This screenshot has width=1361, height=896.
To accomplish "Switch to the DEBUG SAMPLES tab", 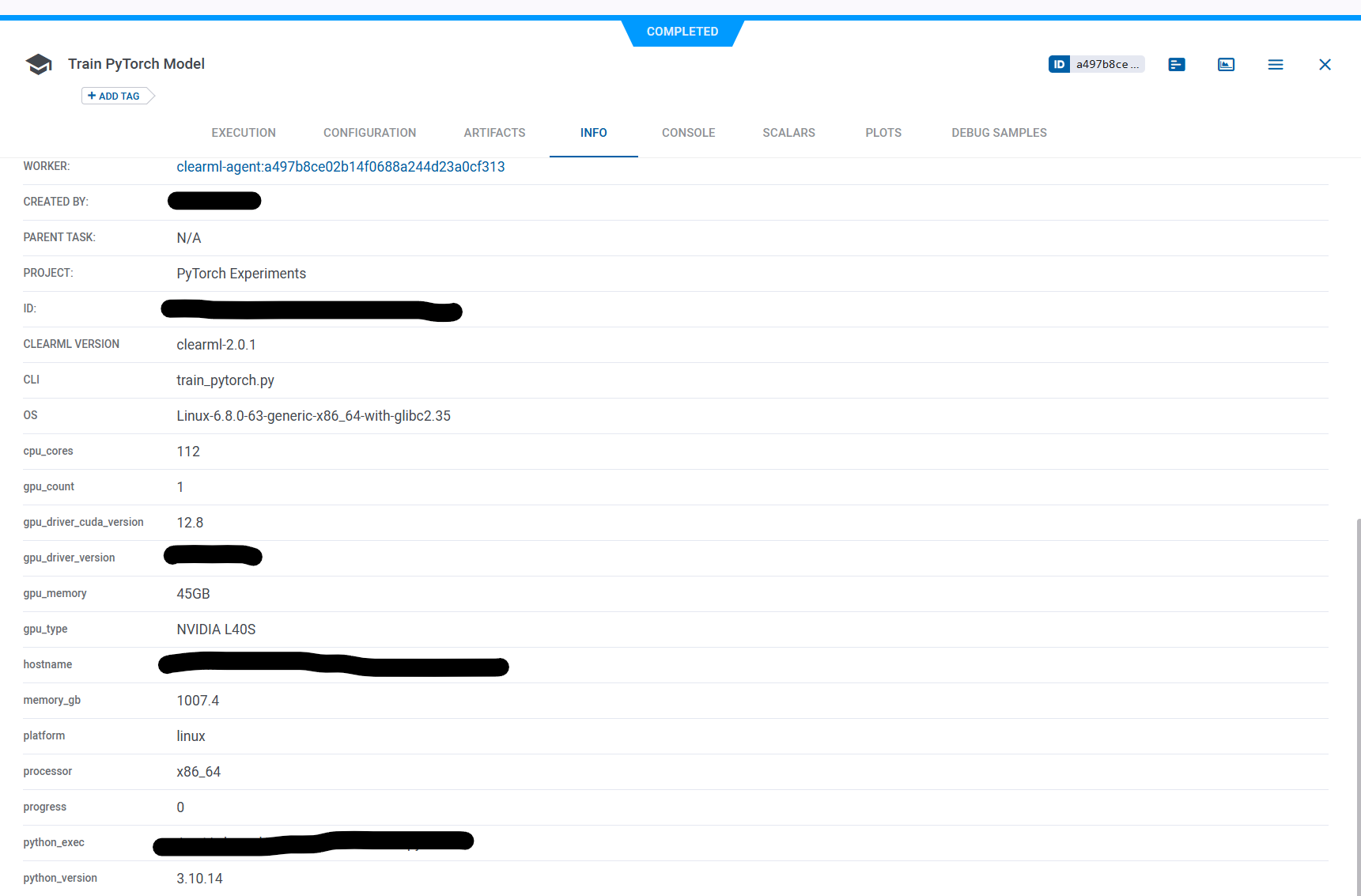I will tap(999, 133).
